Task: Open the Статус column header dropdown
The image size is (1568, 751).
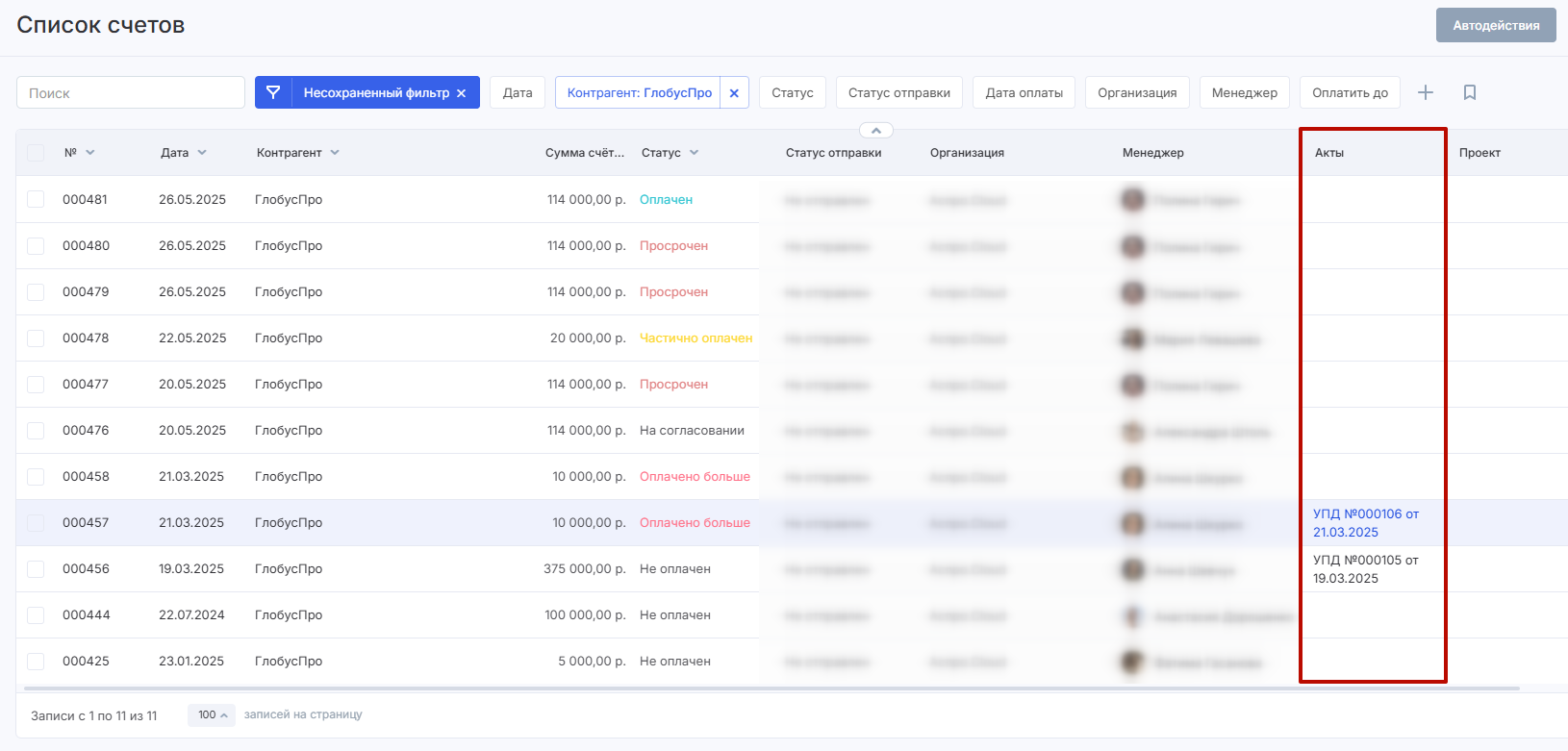Action: [694, 153]
